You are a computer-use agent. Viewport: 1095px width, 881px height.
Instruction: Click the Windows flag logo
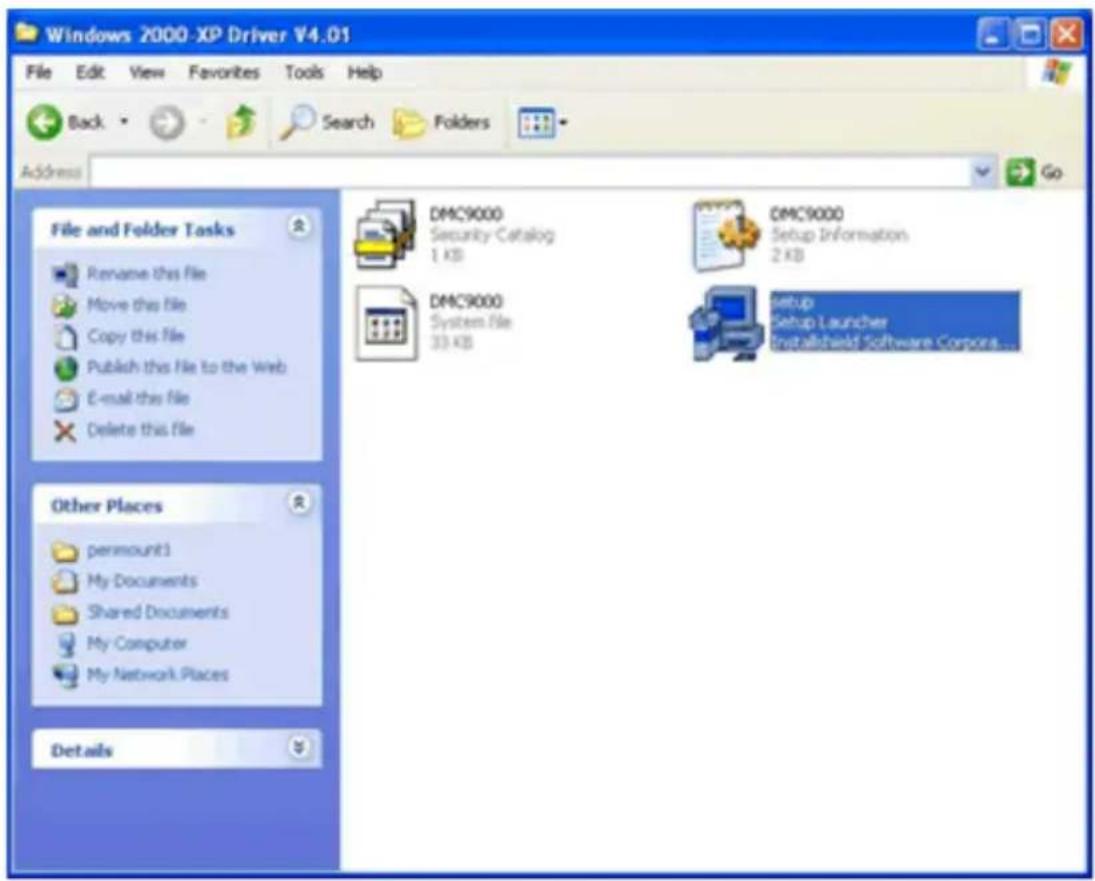(x=1057, y=72)
